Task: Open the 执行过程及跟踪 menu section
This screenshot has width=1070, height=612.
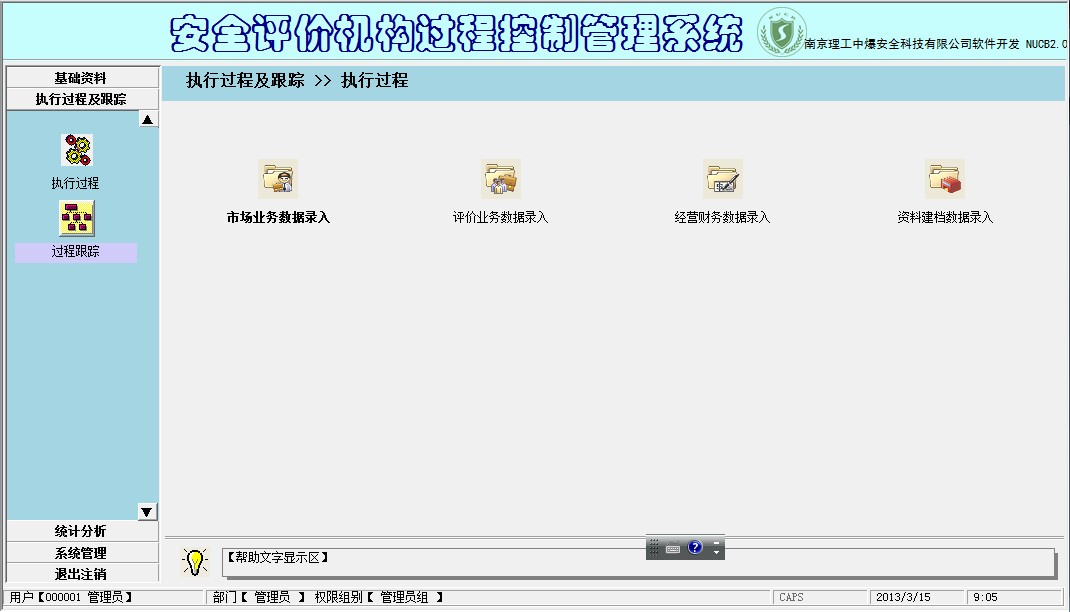Action: (83, 99)
